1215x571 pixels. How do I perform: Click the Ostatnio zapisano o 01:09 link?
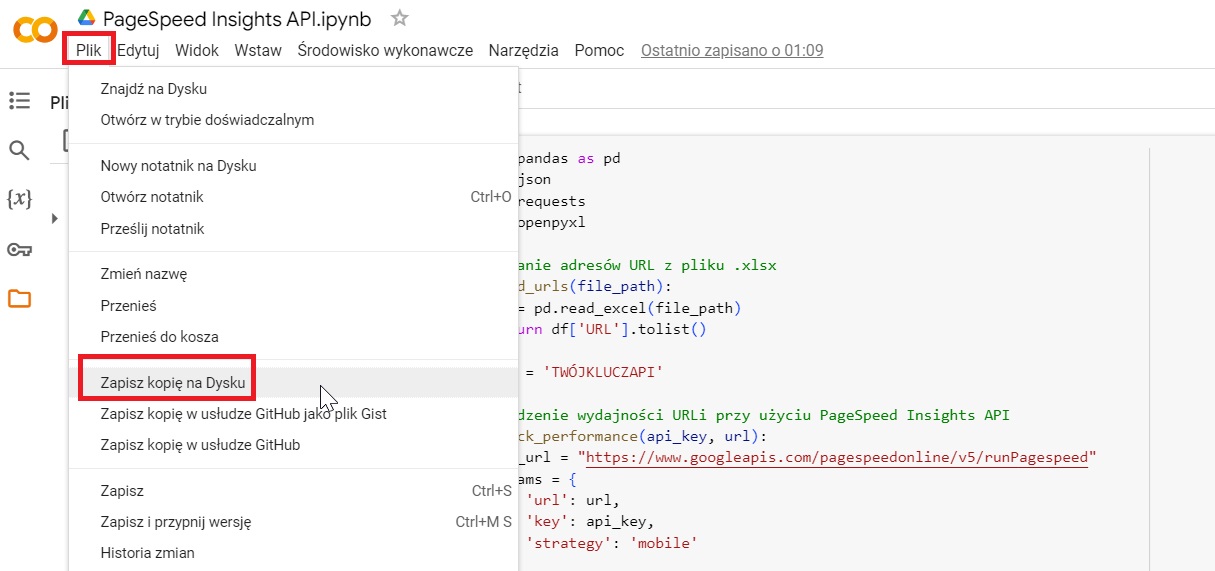click(732, 50)
